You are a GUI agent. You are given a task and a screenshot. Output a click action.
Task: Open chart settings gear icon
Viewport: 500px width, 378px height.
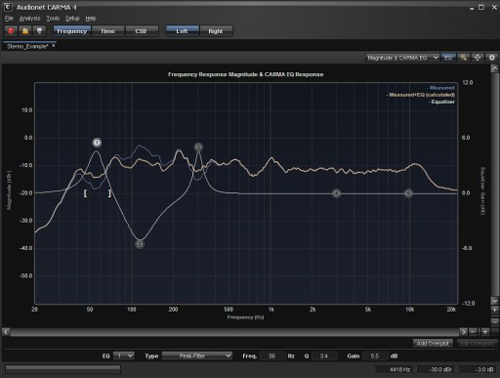tap(492, 58)
